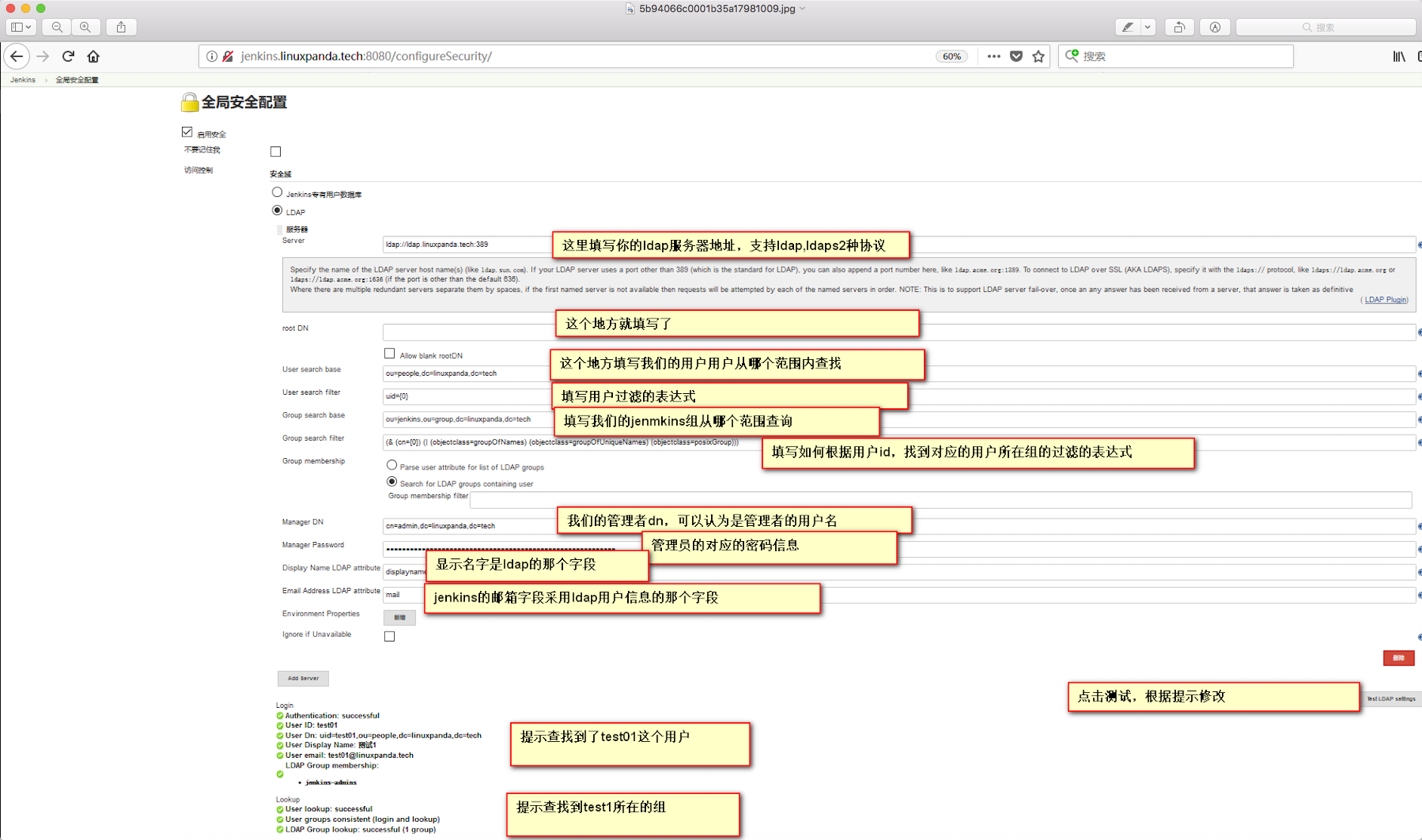Click the Group search base field

[898, 420]
